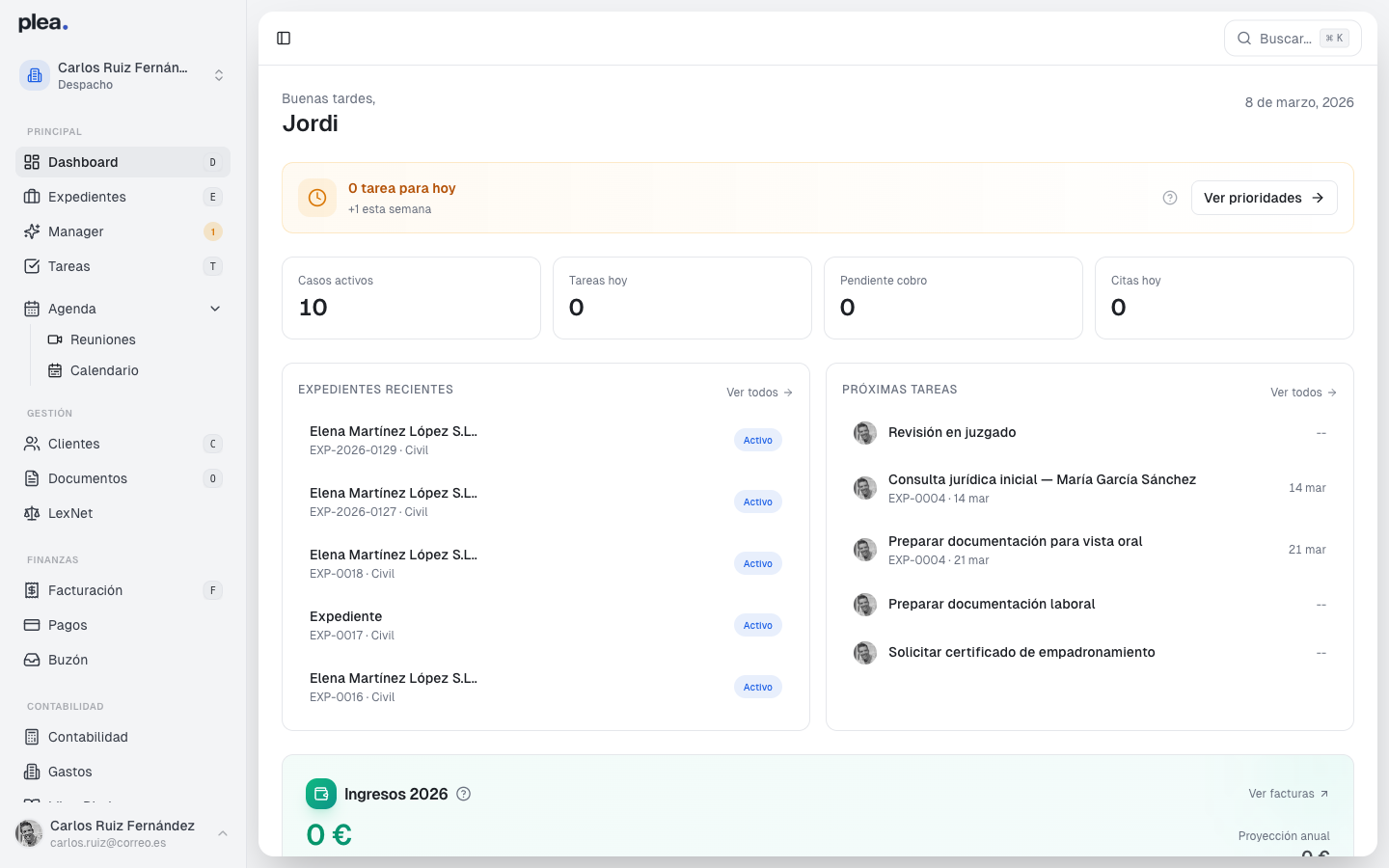Open the Casos activos card
Viewport: 1389px width, 868px height.
(411, 298)
